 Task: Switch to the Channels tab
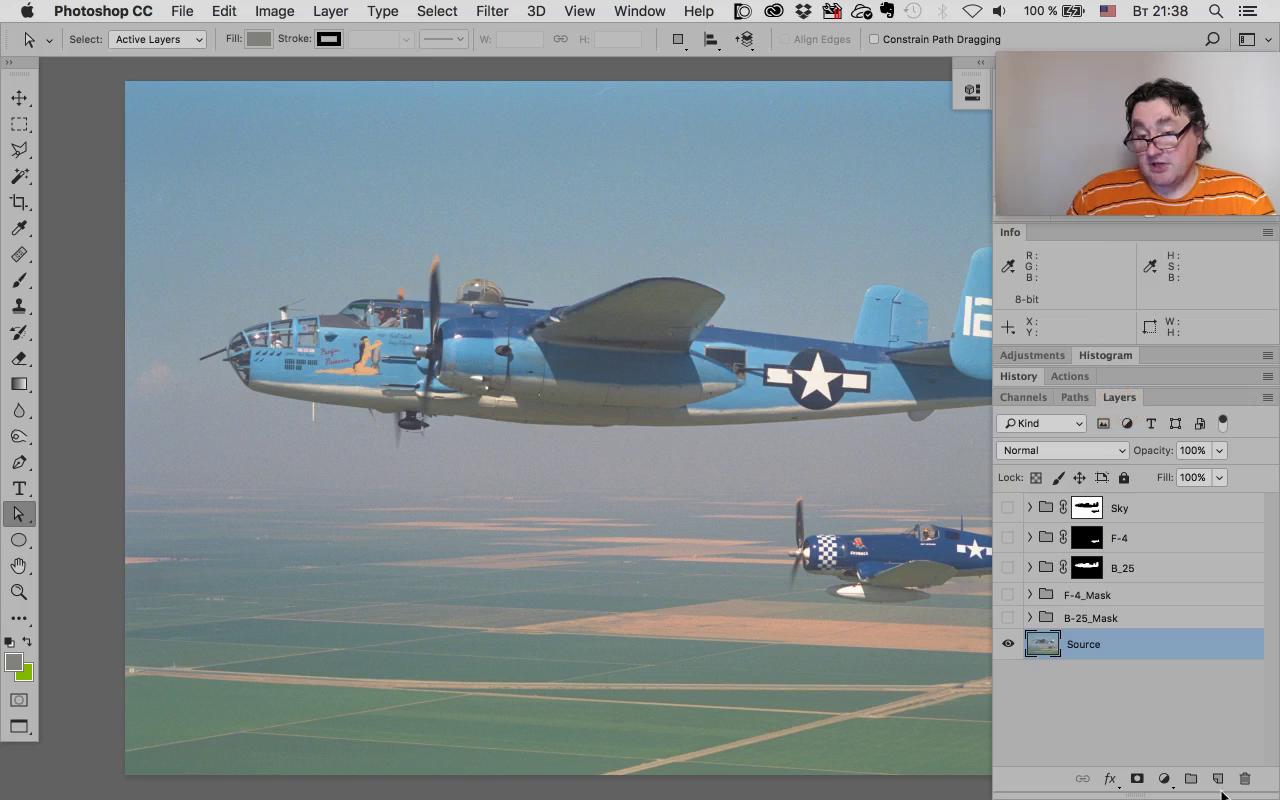[1023, 397]
